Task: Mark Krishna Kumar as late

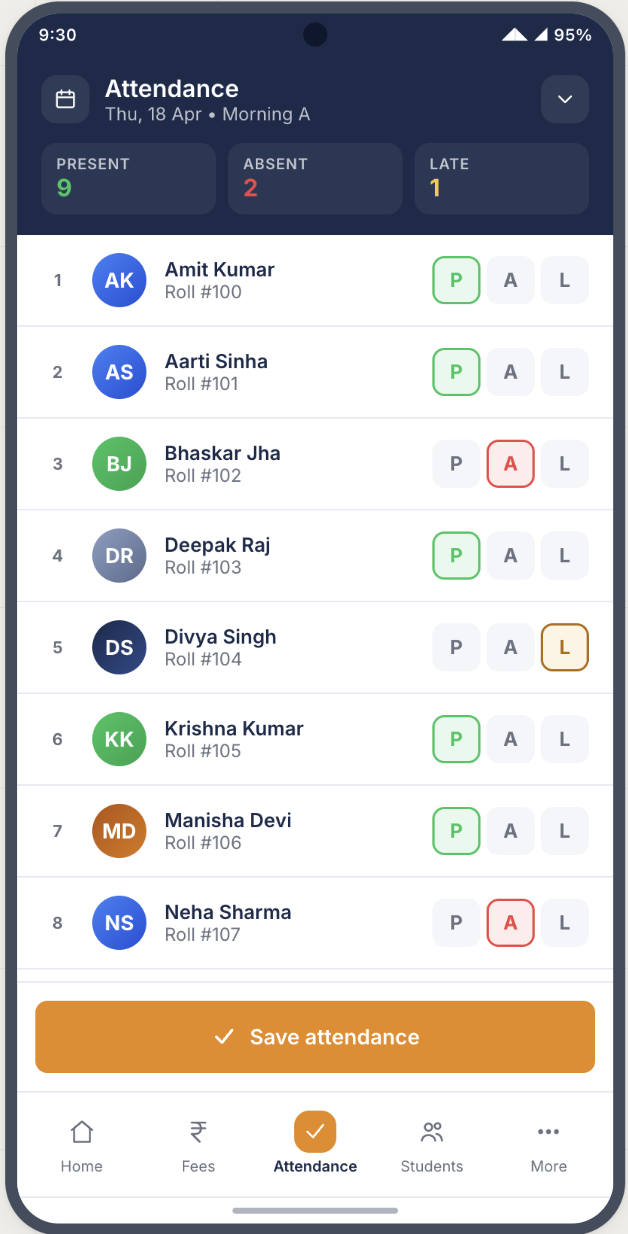Action: tap(564, 739)
